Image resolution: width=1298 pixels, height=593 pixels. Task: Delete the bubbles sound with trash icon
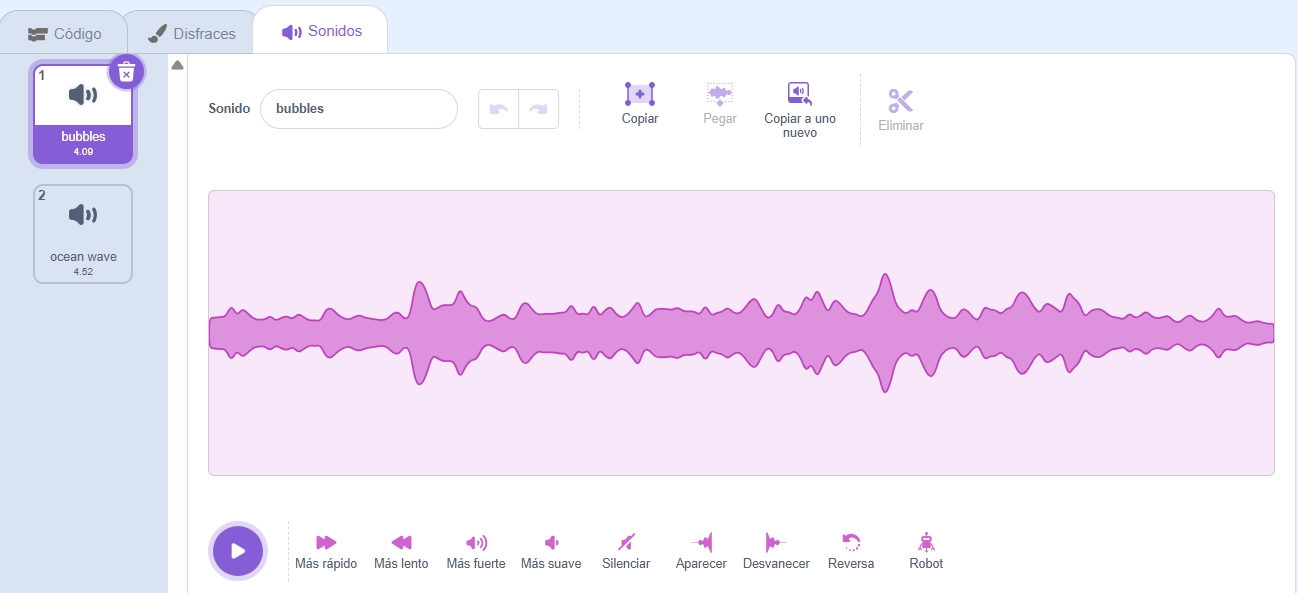coord(126,72)
